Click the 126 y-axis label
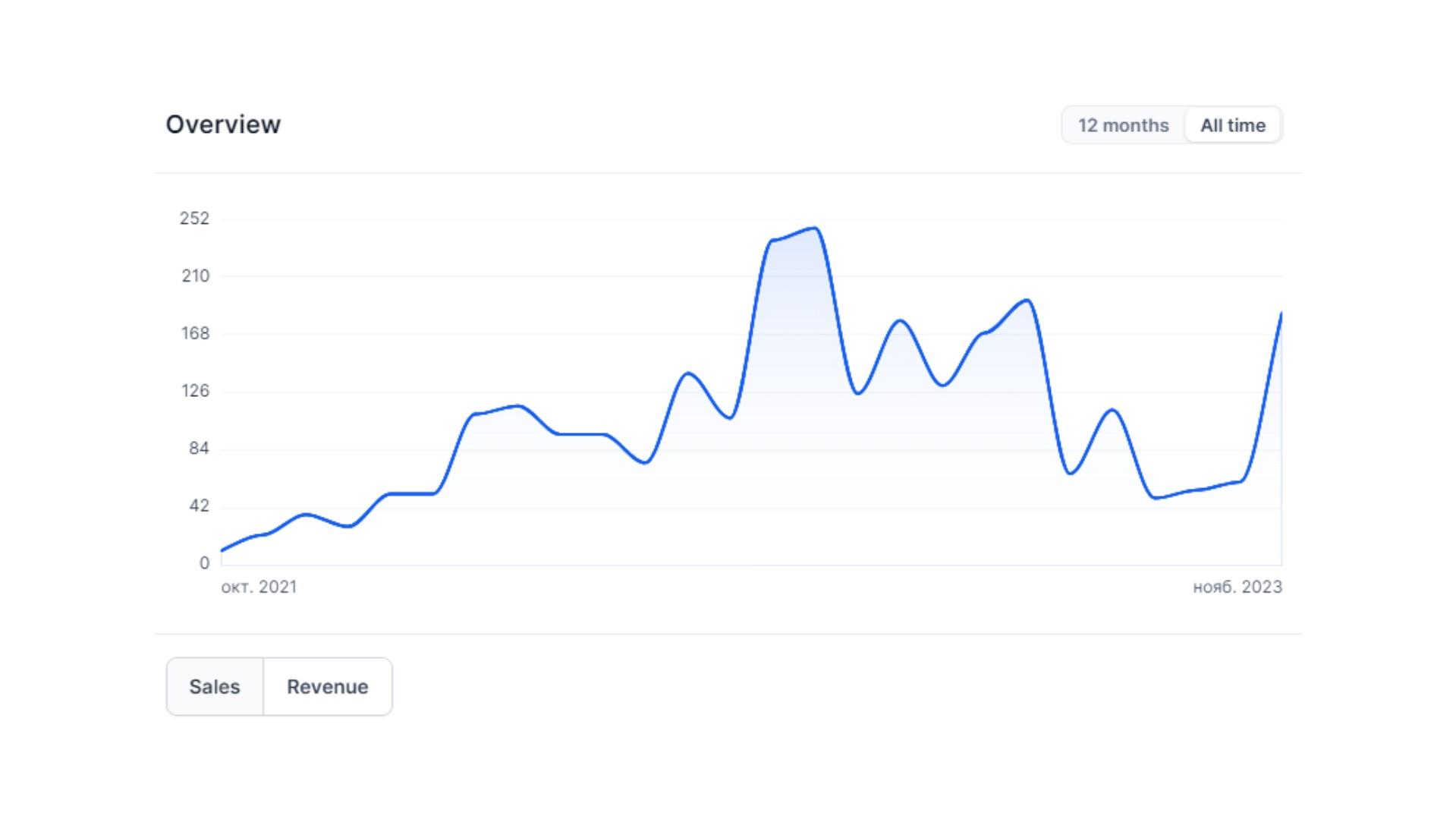This screenshot has width=1456, height=819. pyautogui.click(x=195, y=391)
